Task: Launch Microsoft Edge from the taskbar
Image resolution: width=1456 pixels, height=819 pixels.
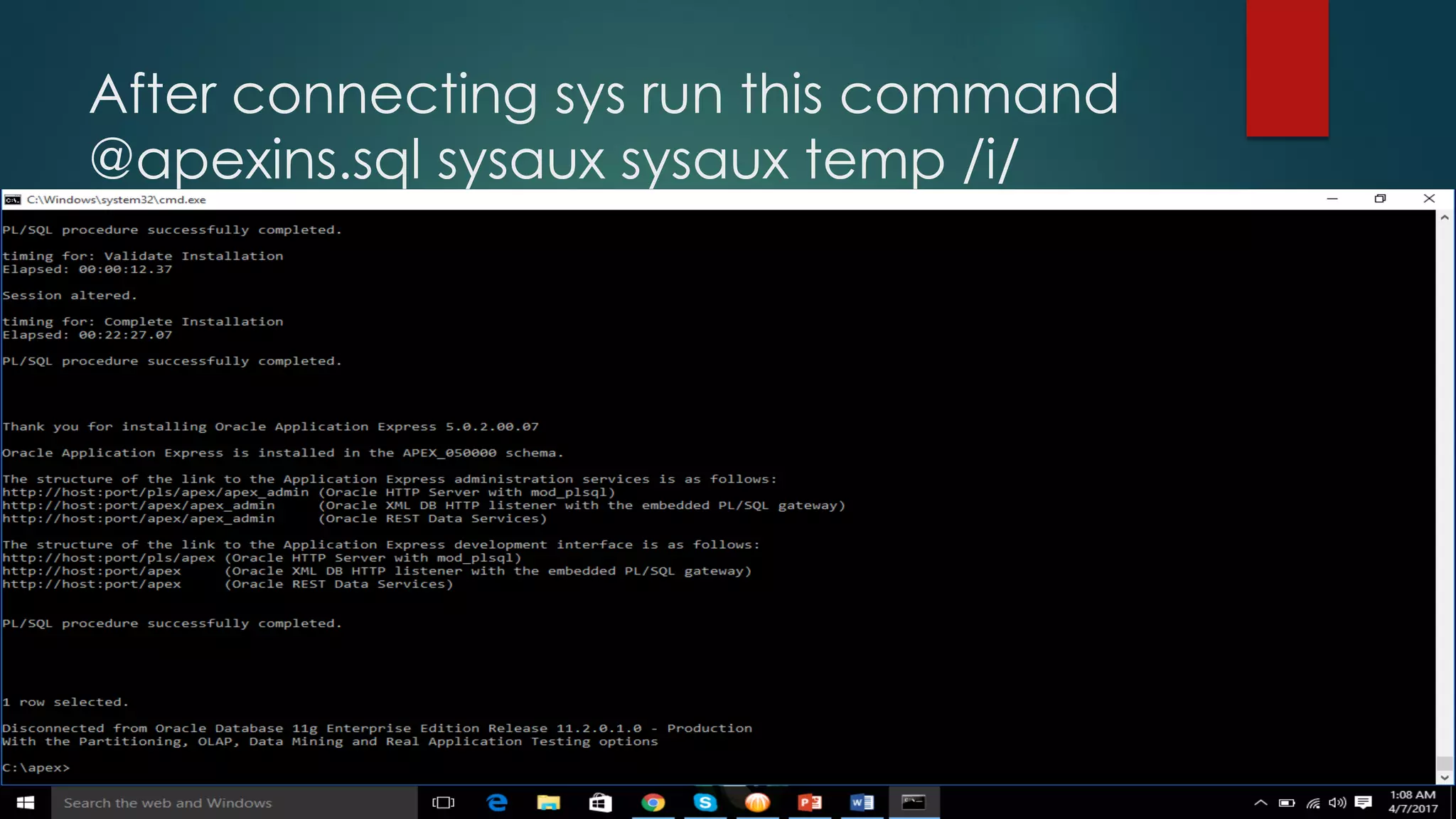Action: point(497,803)
